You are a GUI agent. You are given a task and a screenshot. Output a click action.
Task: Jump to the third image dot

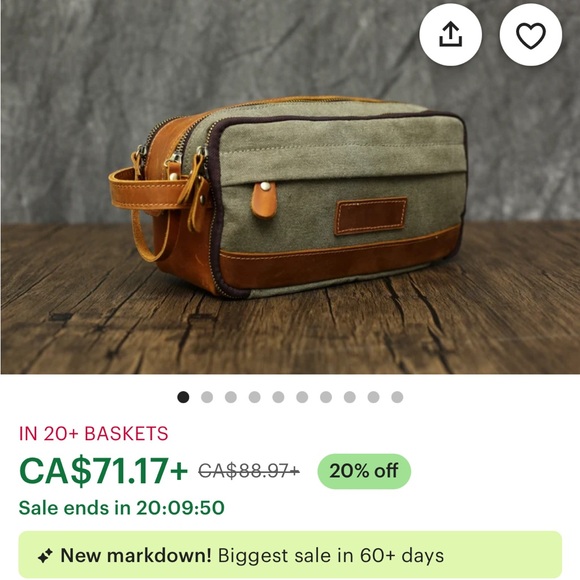point(231,397)
